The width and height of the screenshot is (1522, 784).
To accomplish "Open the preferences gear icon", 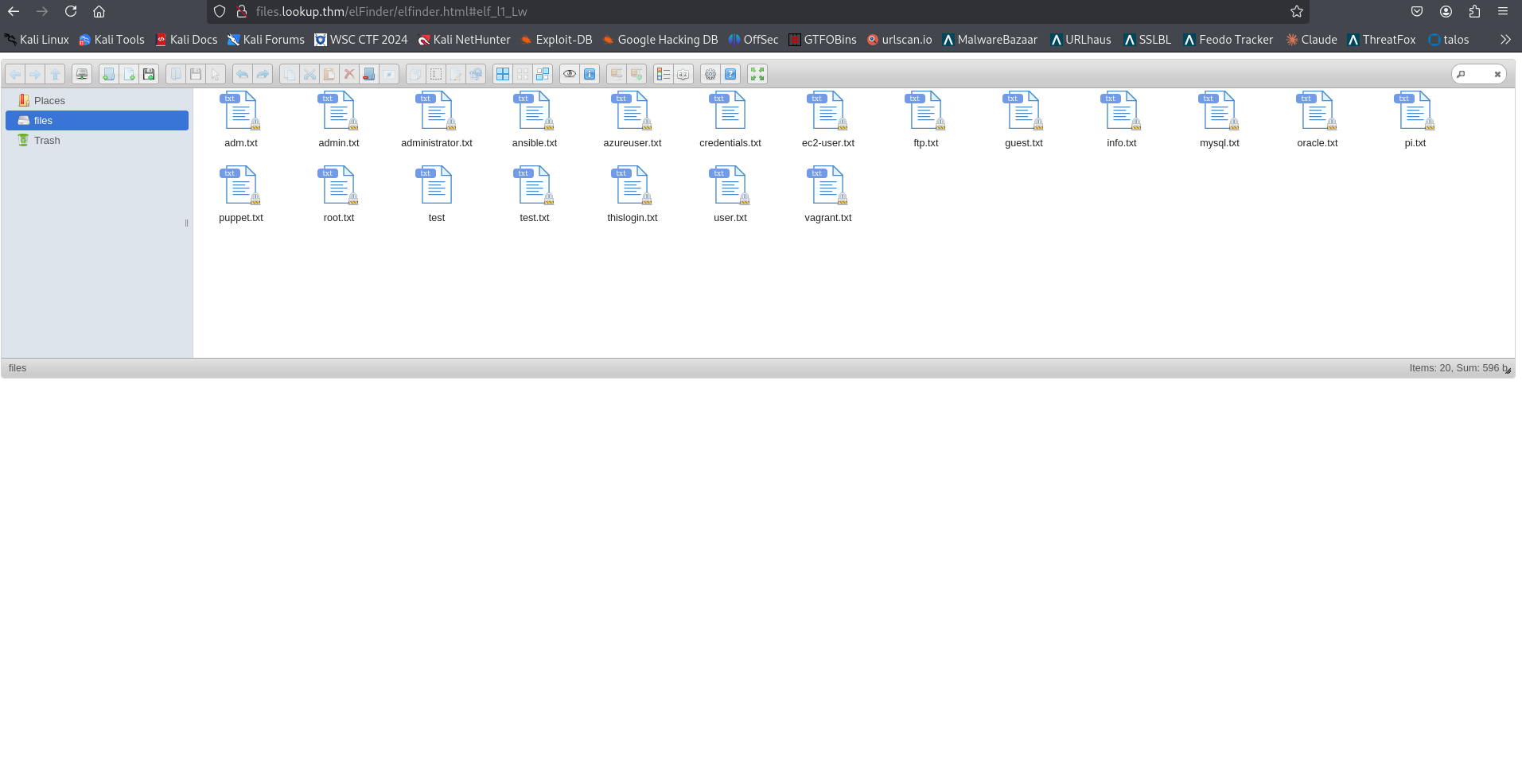I will point(710,74).
